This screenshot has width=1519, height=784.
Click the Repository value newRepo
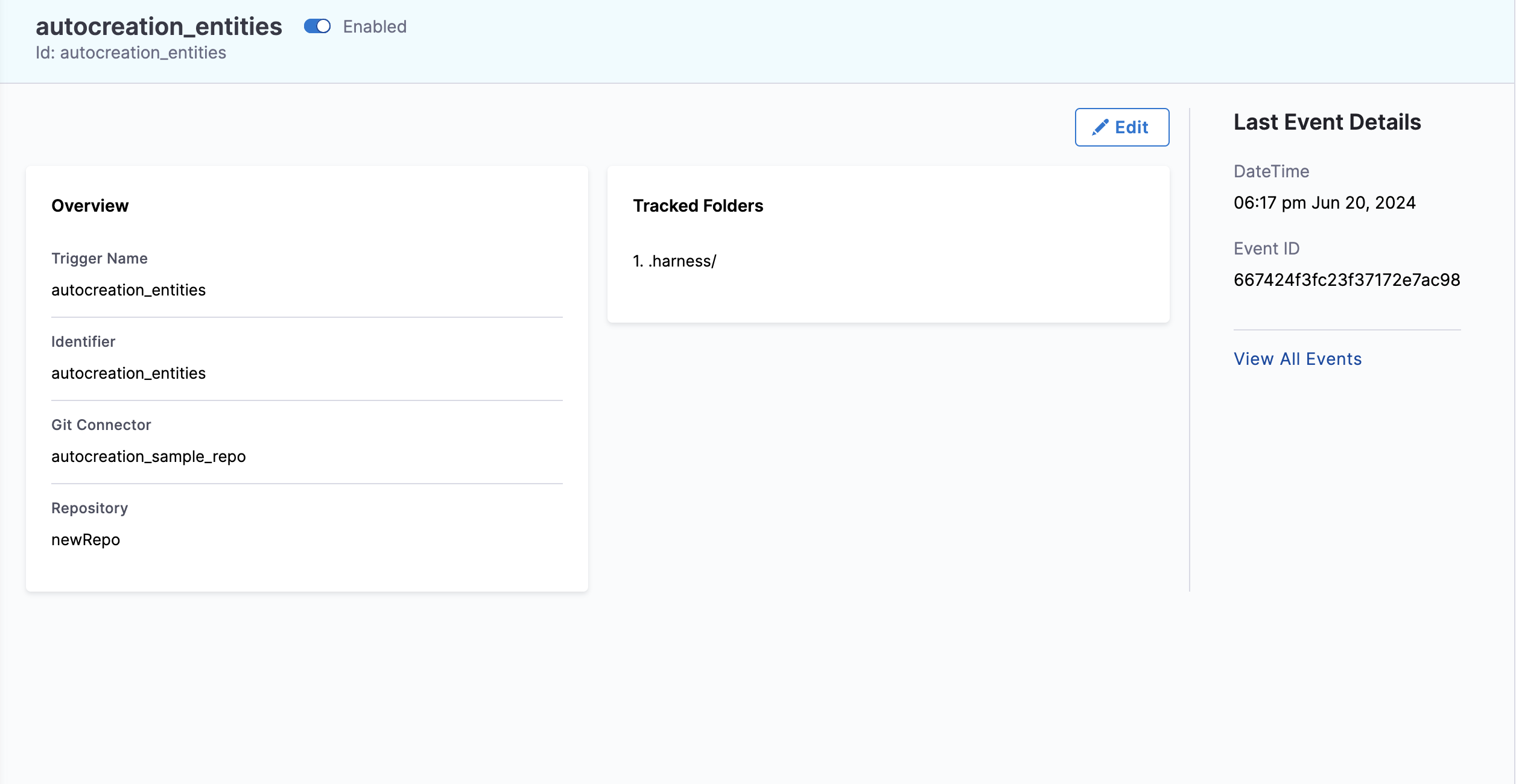tap(86, 540)
